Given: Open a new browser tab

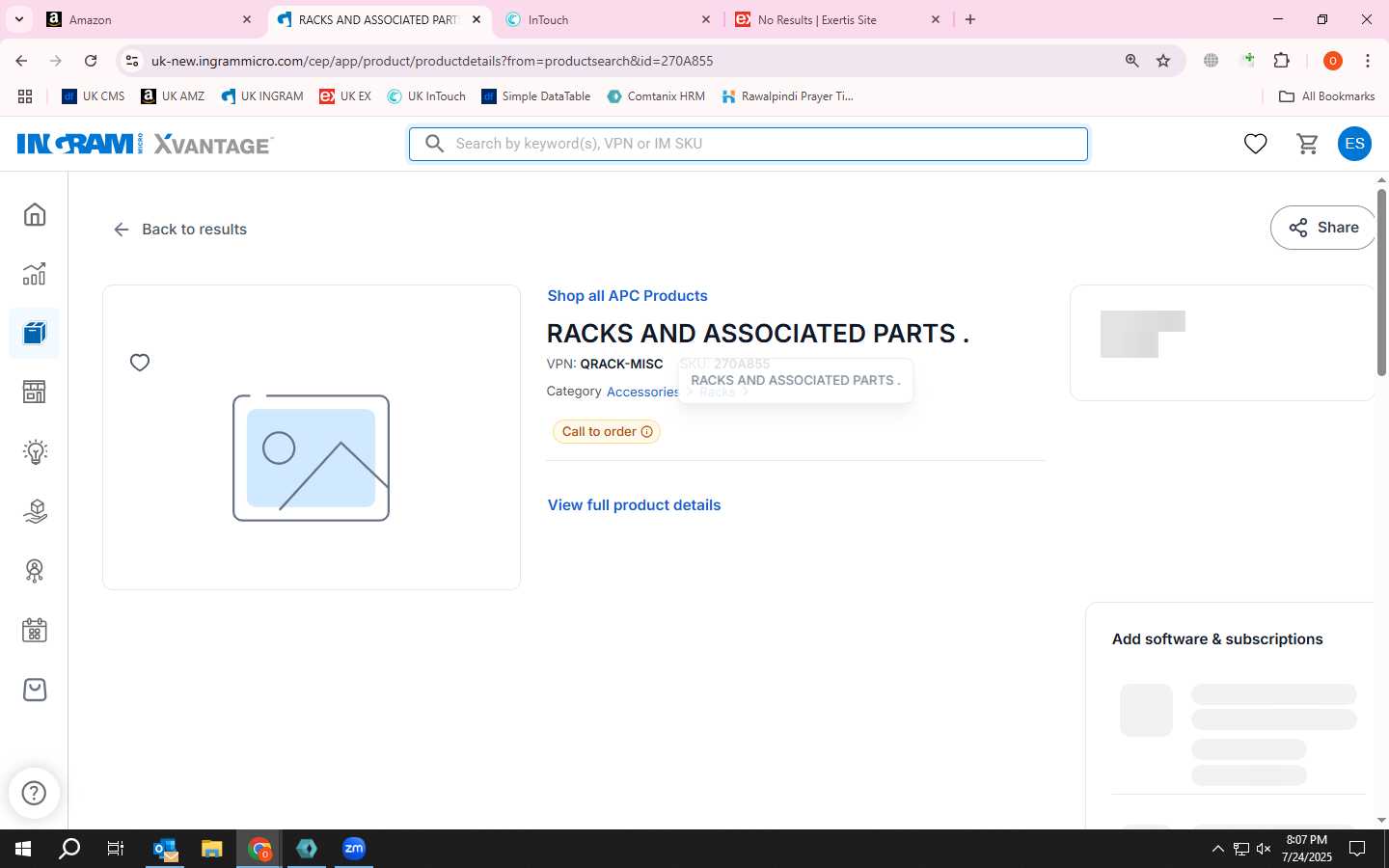Looking at the screenshot, I should click(970, 19).
